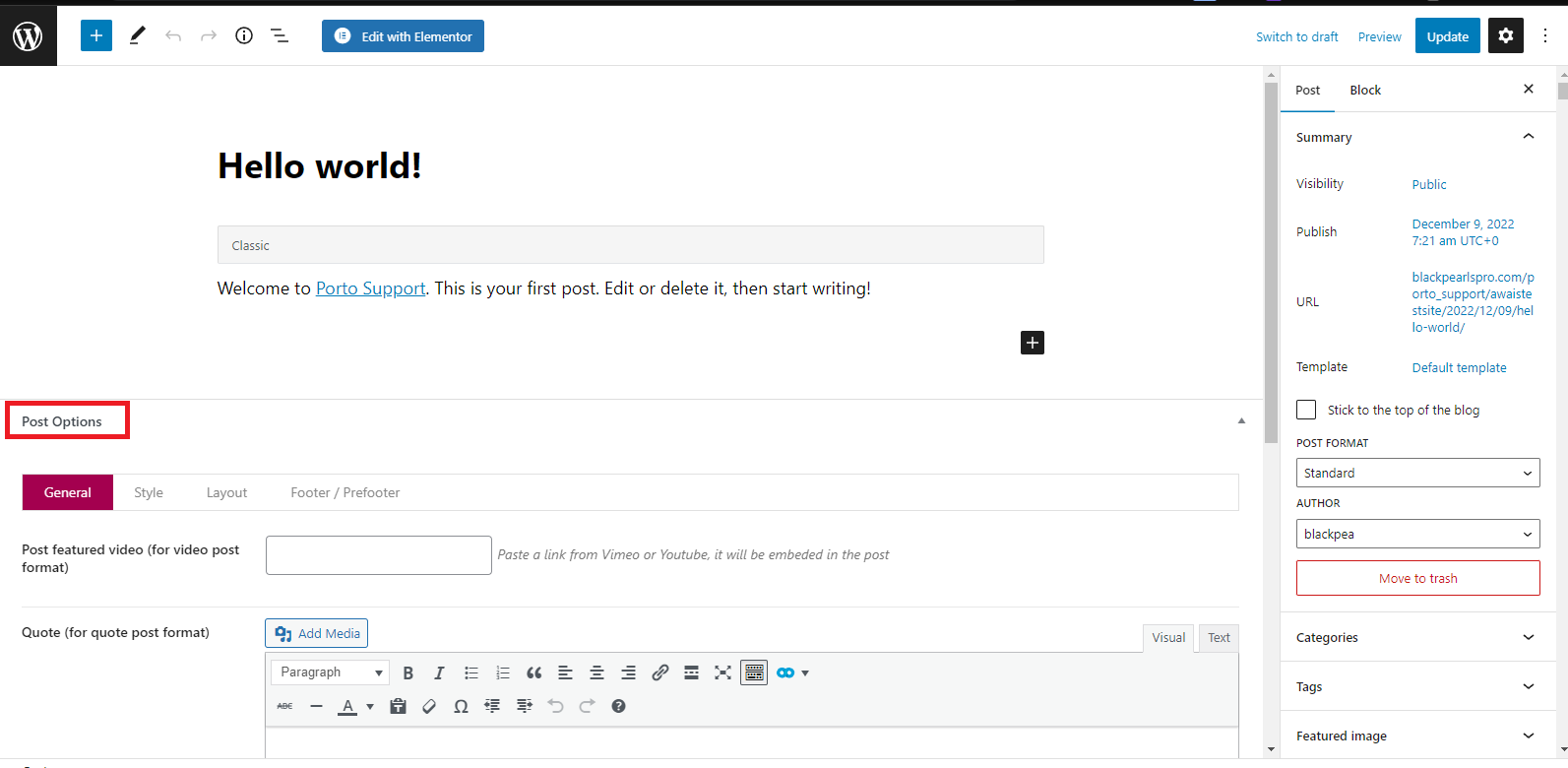Apply Italic in the quote editor
The width and height of the screenshot is (1568, 768).
439,672
